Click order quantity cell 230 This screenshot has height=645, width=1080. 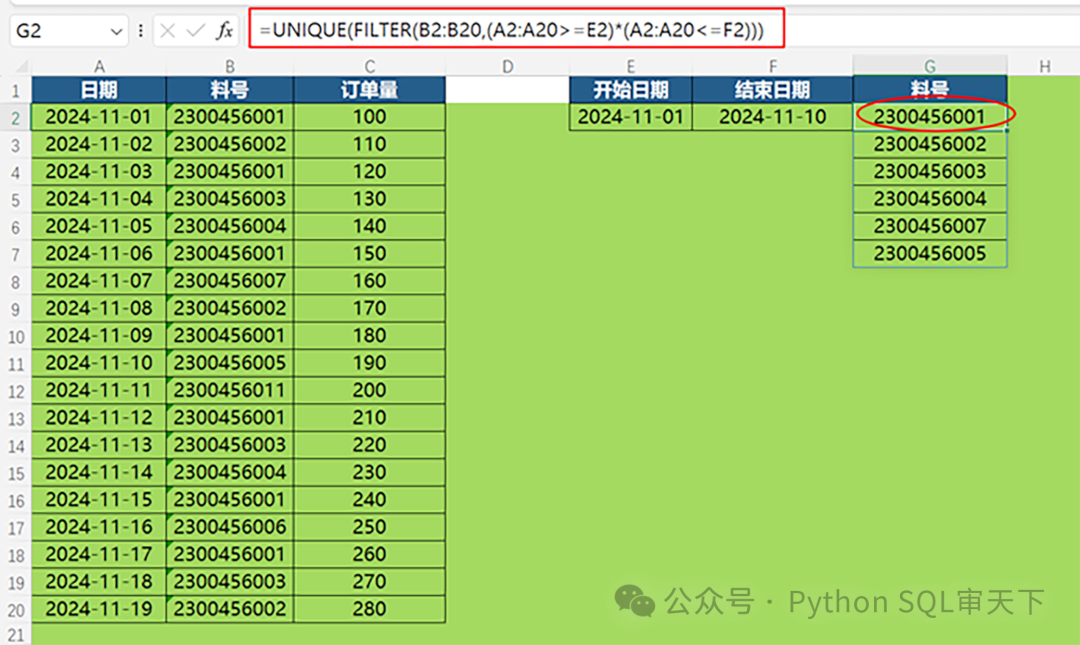(370, 472)
